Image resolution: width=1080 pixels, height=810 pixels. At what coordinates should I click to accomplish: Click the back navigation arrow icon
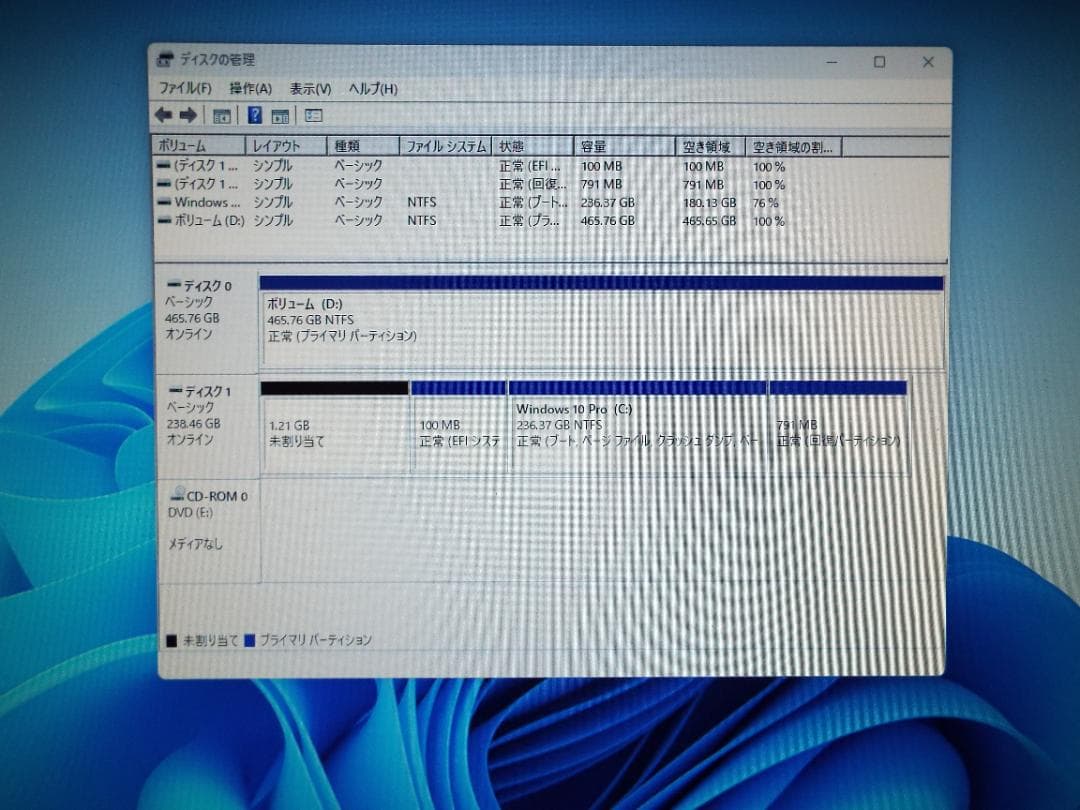pyautogui.click(x=164, y=115)
